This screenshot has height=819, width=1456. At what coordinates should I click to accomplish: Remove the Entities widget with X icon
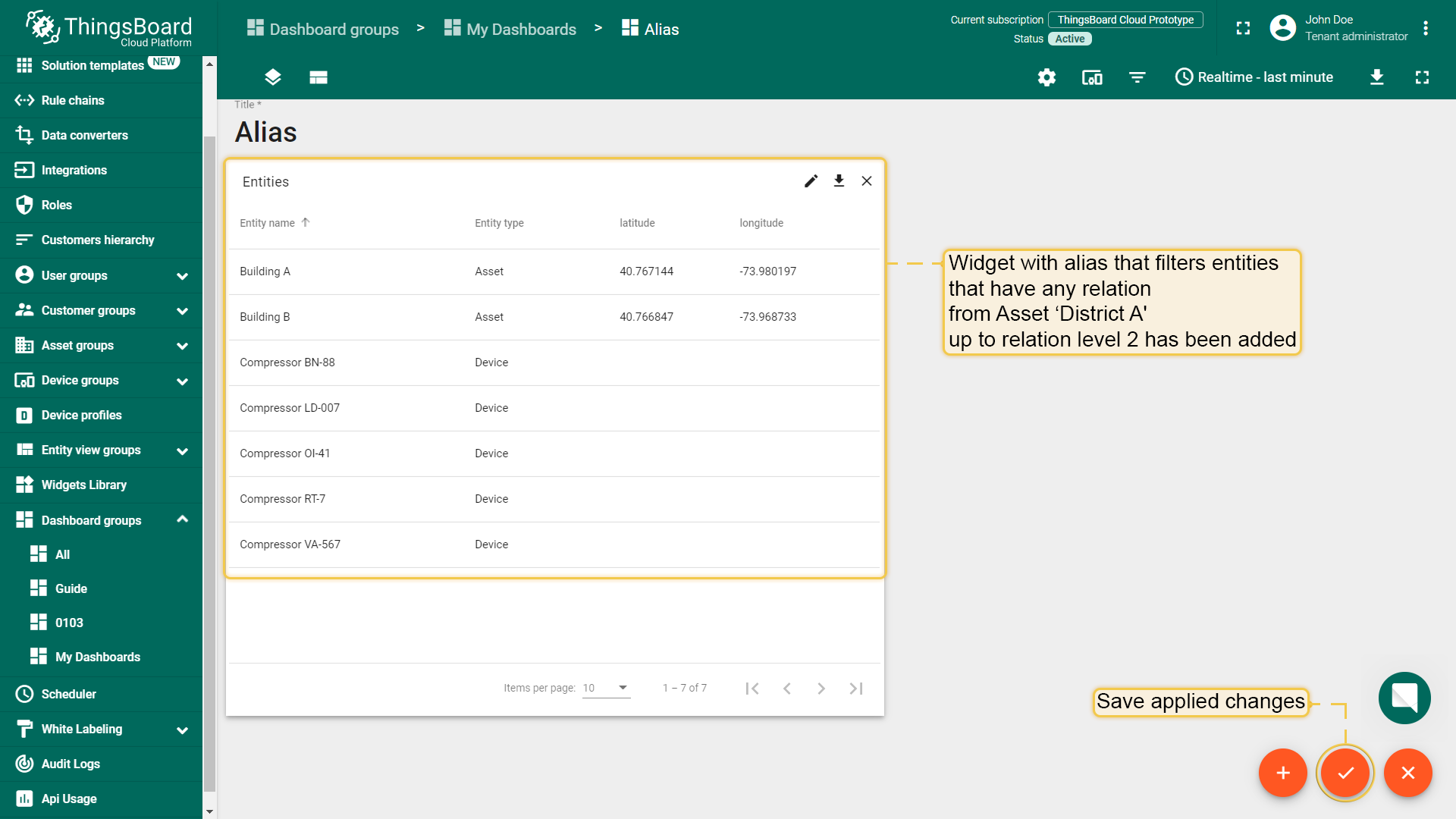pyautogui.click(x=867, y=181)
